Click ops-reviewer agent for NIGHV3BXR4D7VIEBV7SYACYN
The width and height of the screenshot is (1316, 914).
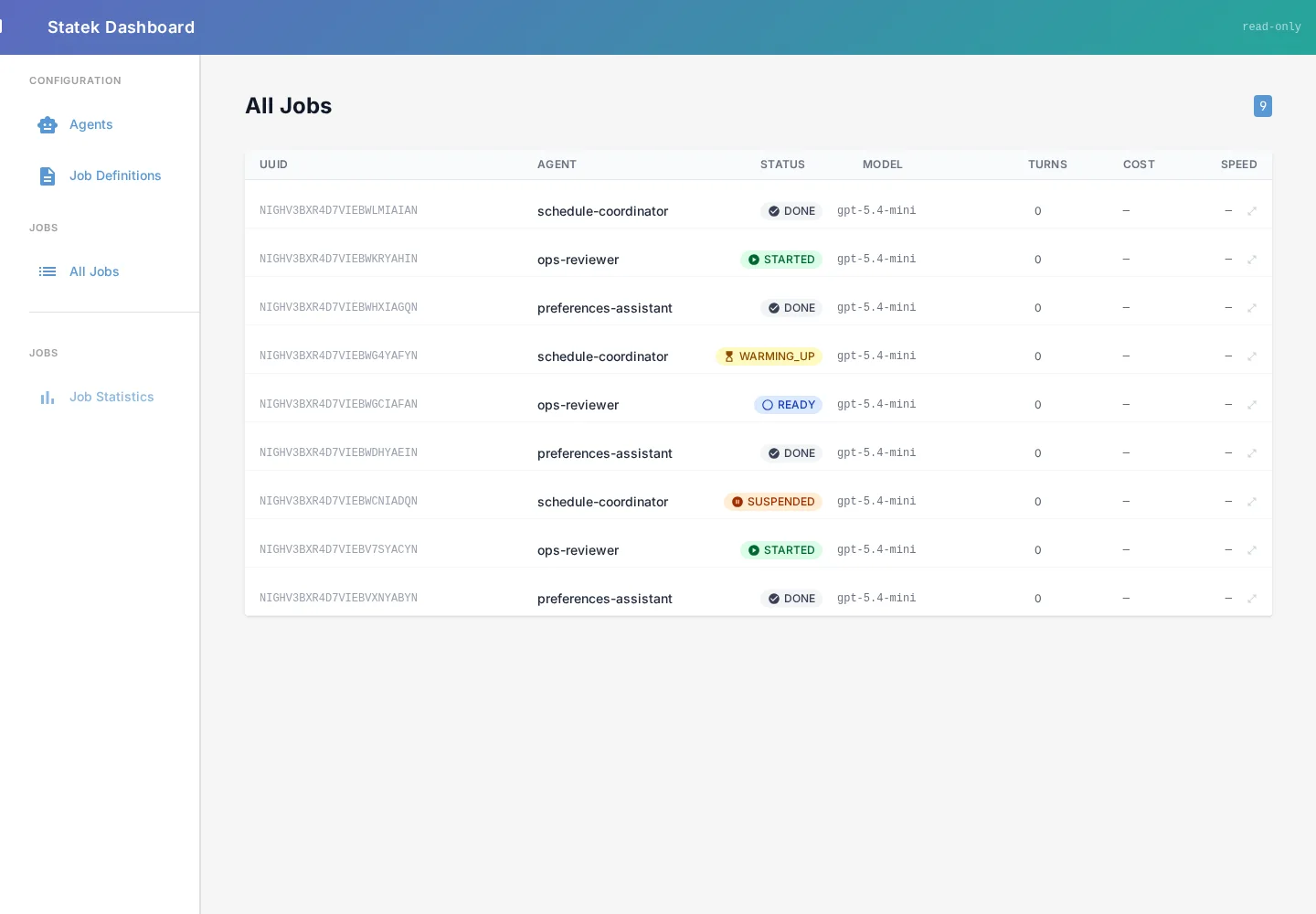pyautogui.click(x=578, y=550)
